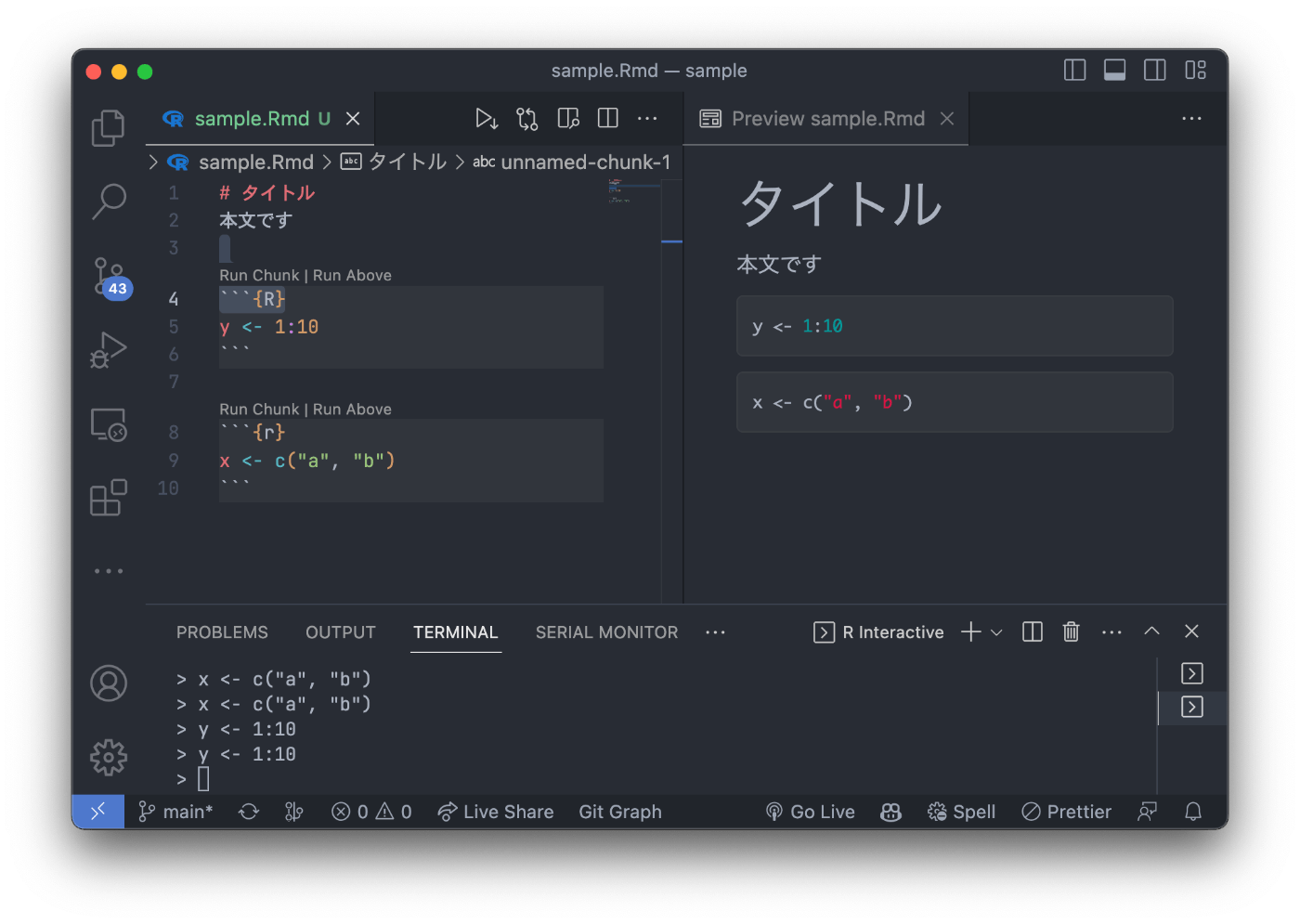The height and width of the screenshot is (924, 1300).
Task: Open the タイトル breadcrumb section
Action: pyautogui.click(x=394, y=163)
